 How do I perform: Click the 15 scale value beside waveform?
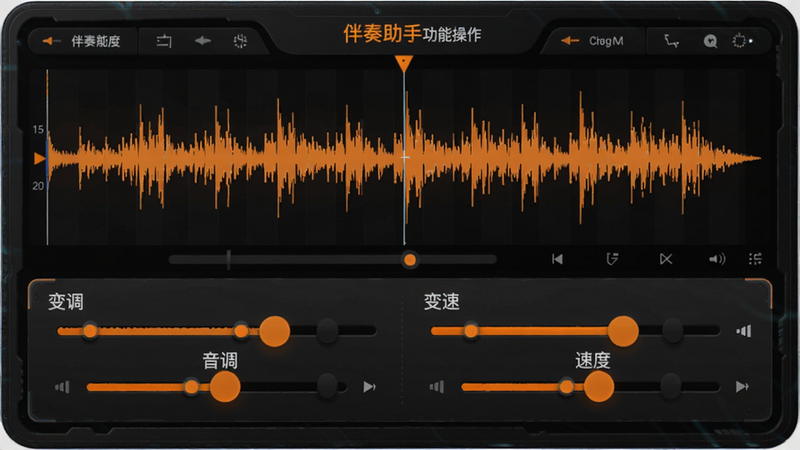38,130
